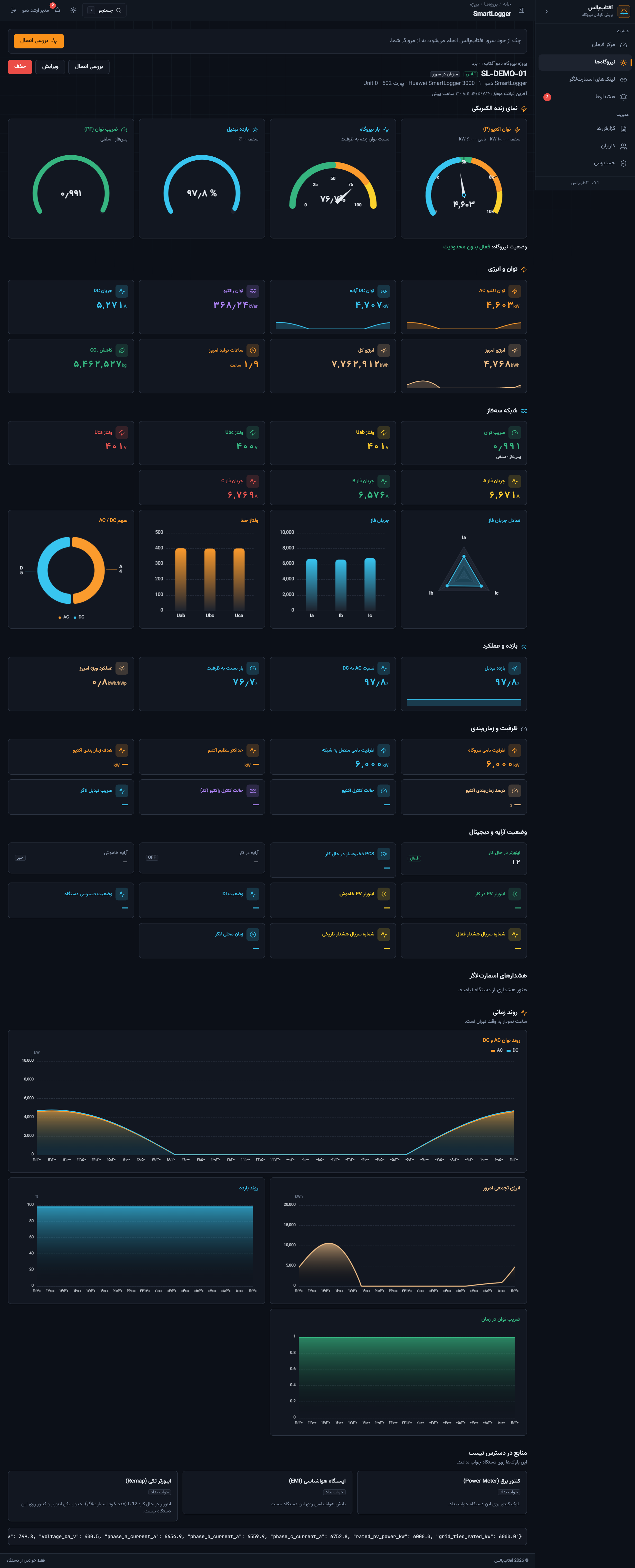
Task: Click the جریان DC card pulse icon
Action: 122,291
